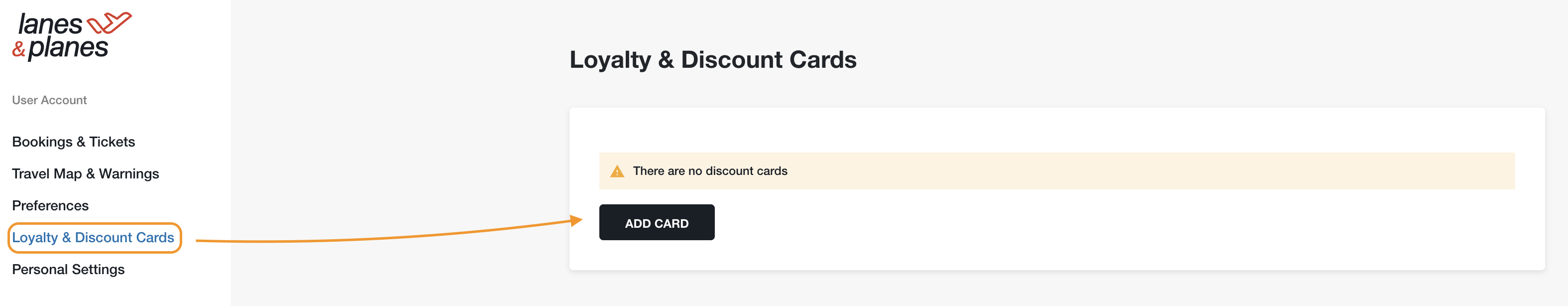Click the beige alert banner's empty right area
The width and height of the screenshot is (1568, 306).
point(1156,171)
